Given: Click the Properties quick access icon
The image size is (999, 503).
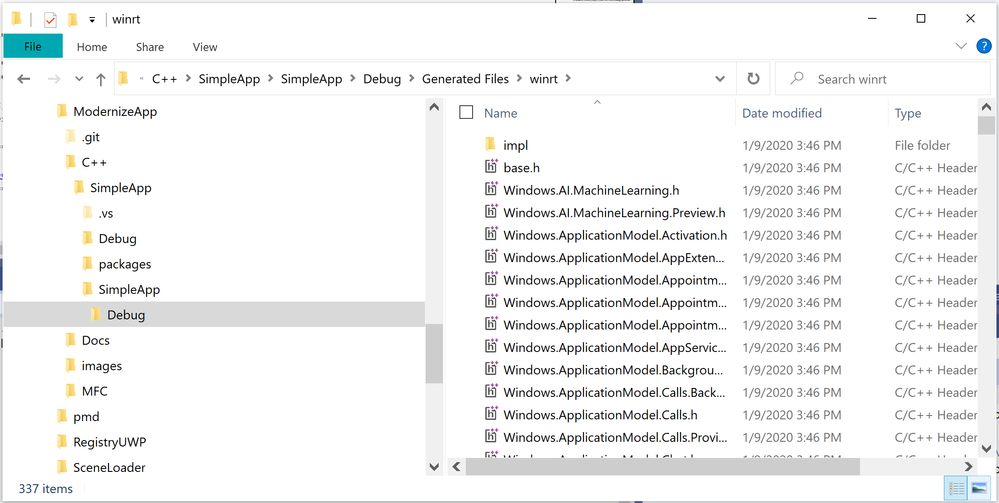Looking at the screenshot, I should tap(50, 19).
